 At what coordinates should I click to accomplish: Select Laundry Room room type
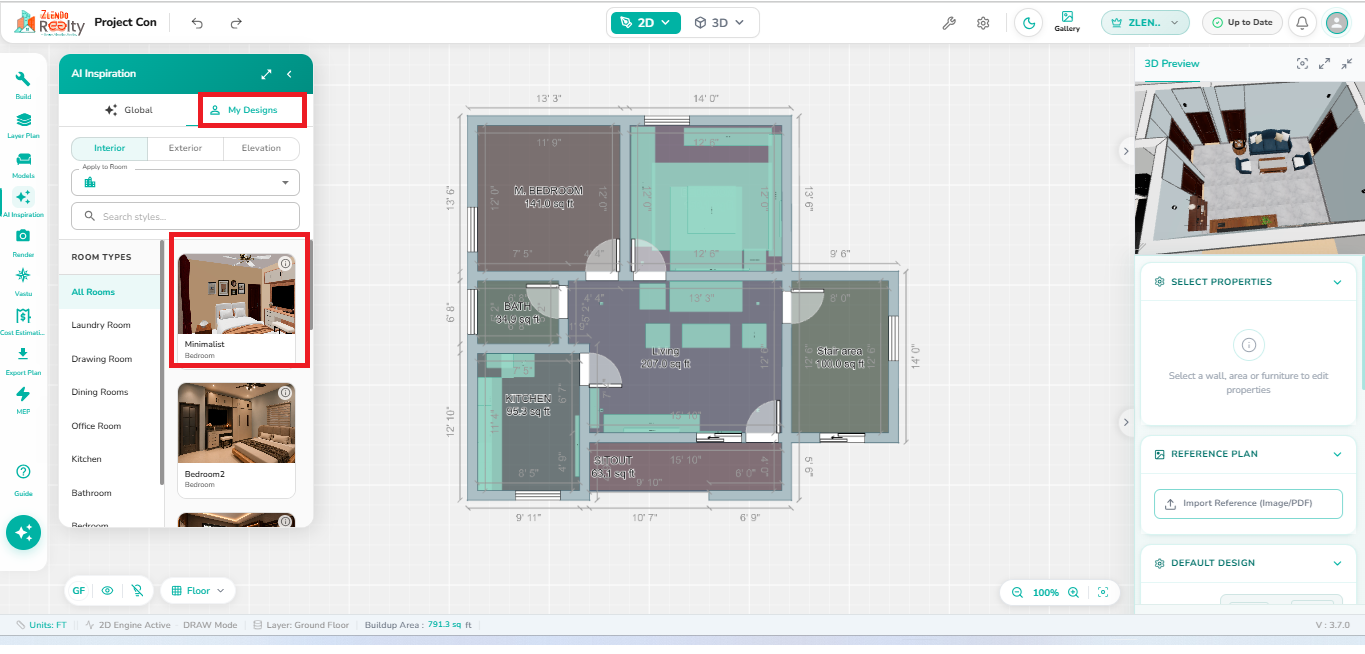(x=110, y=325)
